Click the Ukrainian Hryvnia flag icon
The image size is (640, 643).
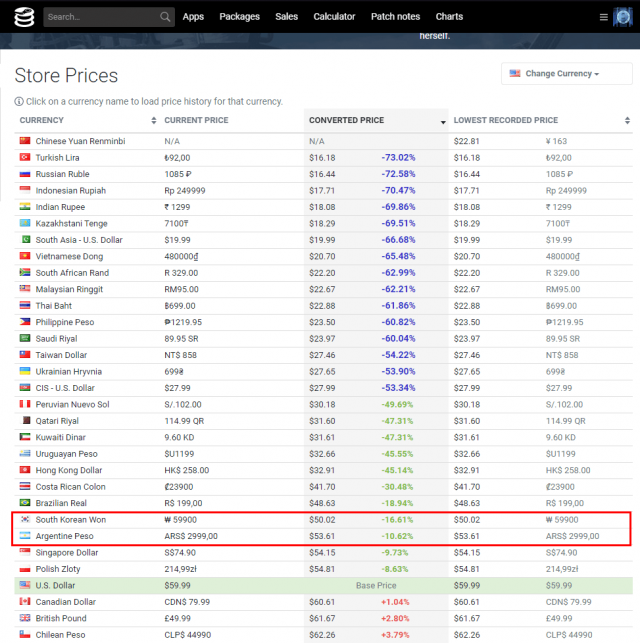pos(25,371)
